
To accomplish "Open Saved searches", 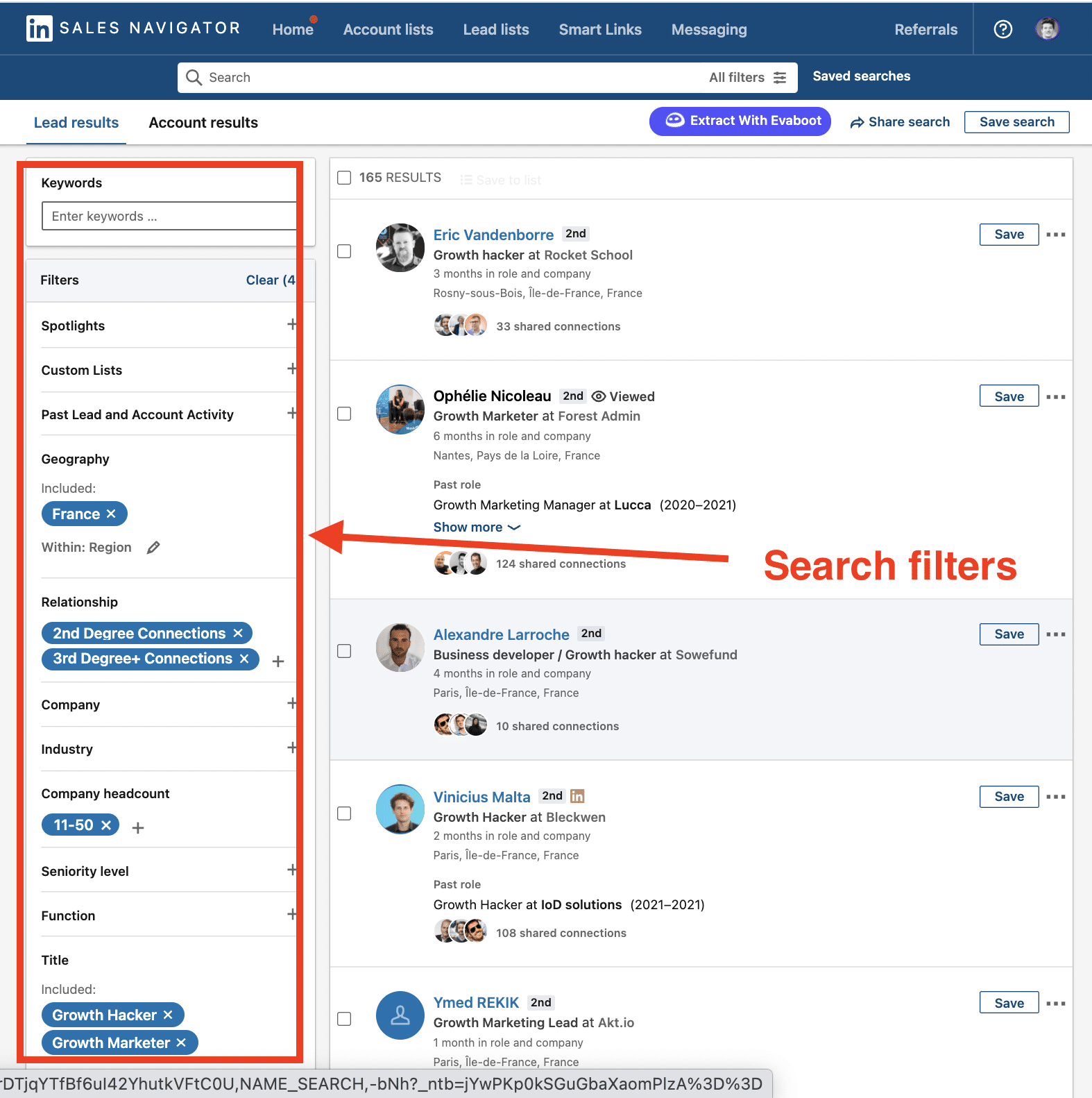I will pyautogui.click(x=861, y=76).
